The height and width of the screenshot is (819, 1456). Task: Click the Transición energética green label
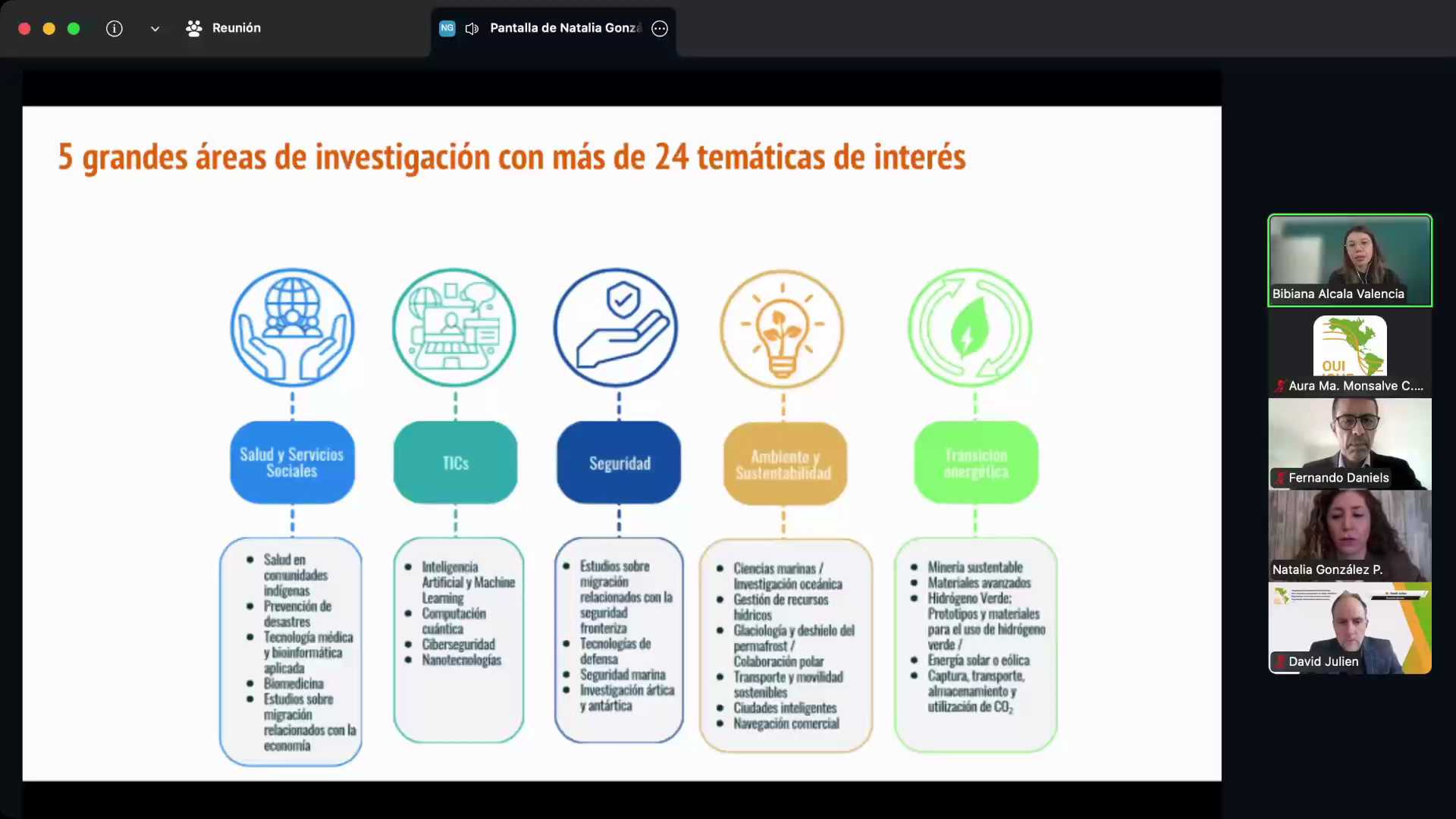point(976,463)
